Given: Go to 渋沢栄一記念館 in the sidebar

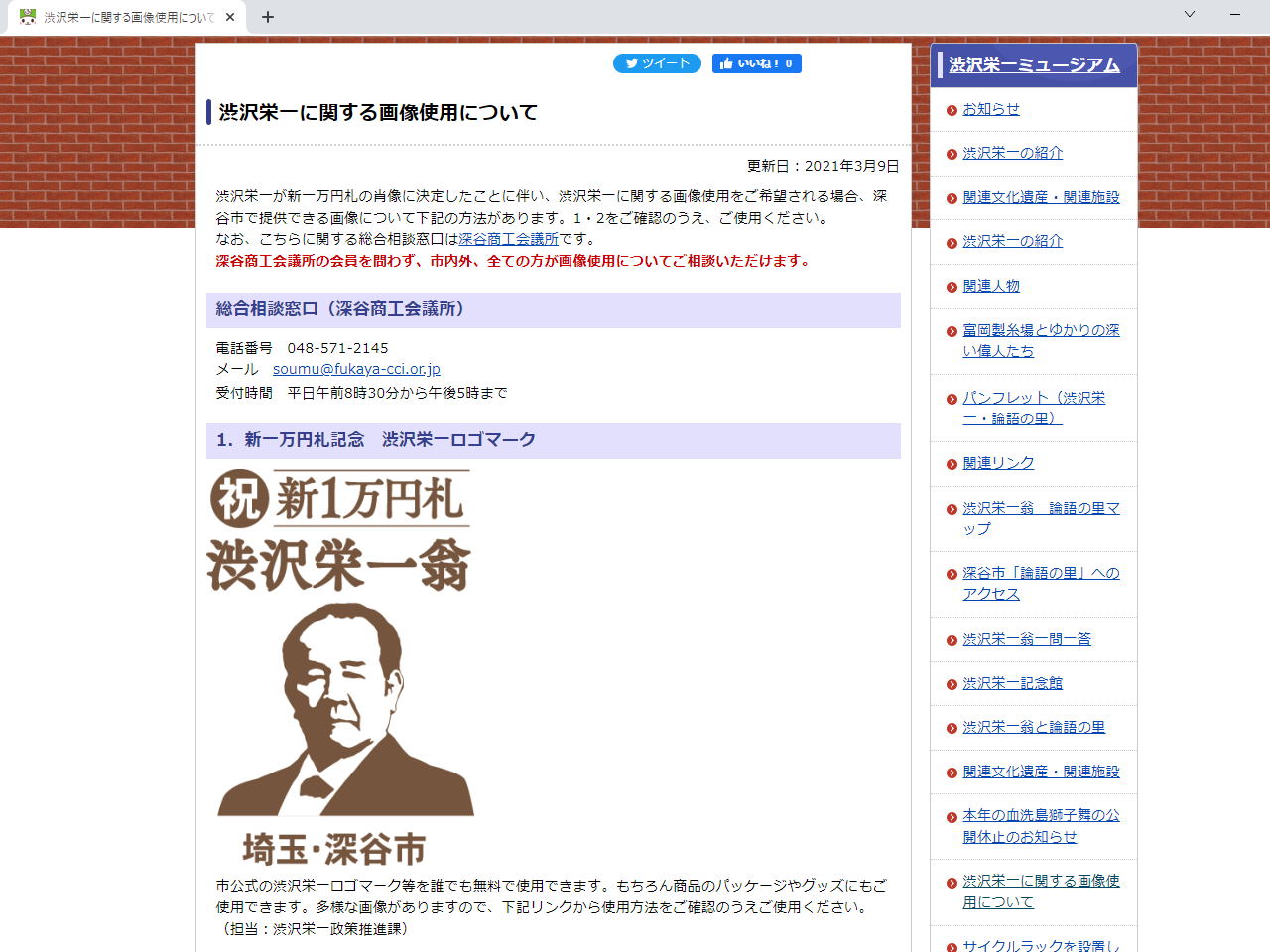Looking at the screenshot, I should (x=1012, y=683).
